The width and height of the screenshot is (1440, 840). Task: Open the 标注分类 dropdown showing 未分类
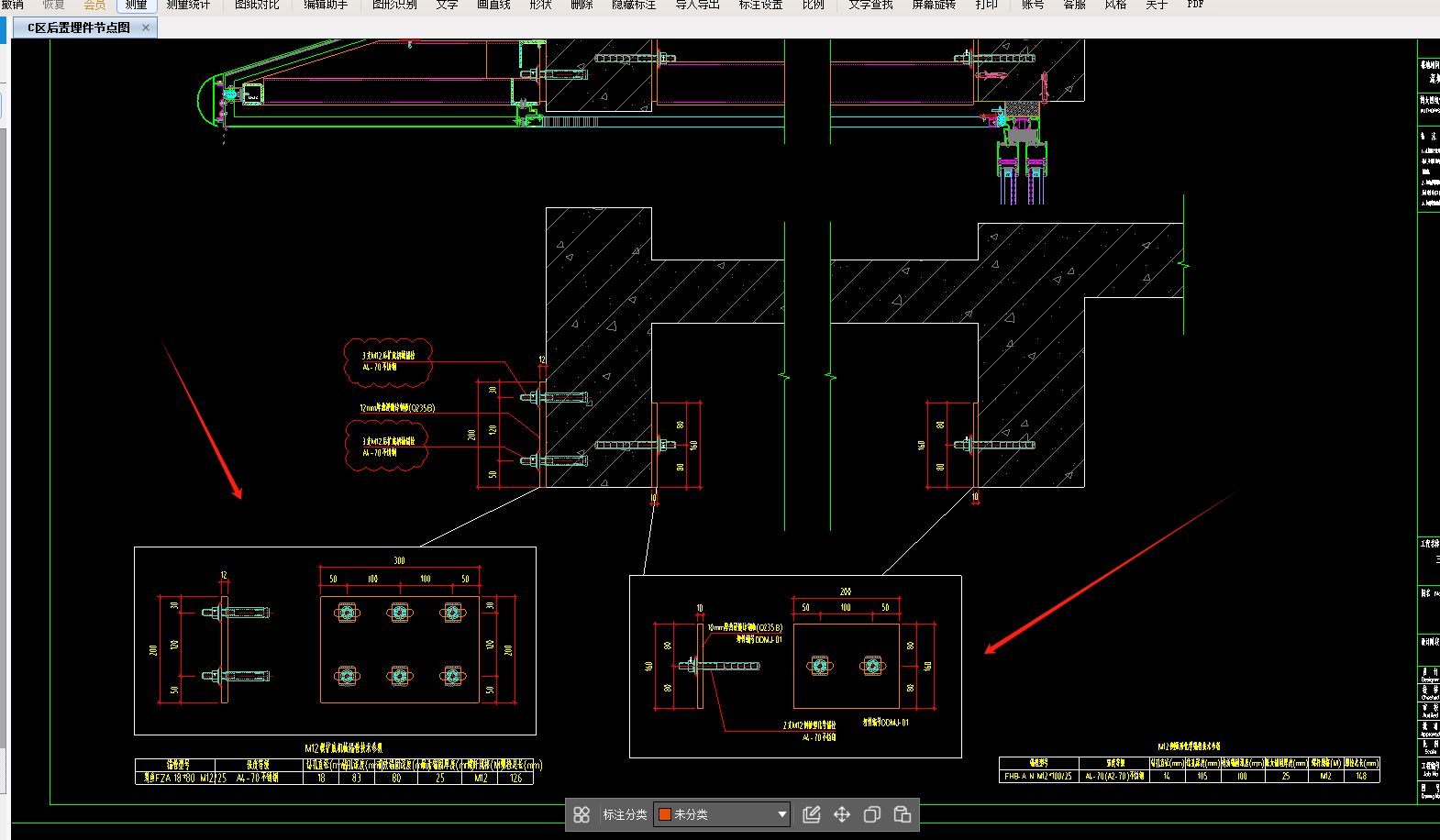click(722, 814)
